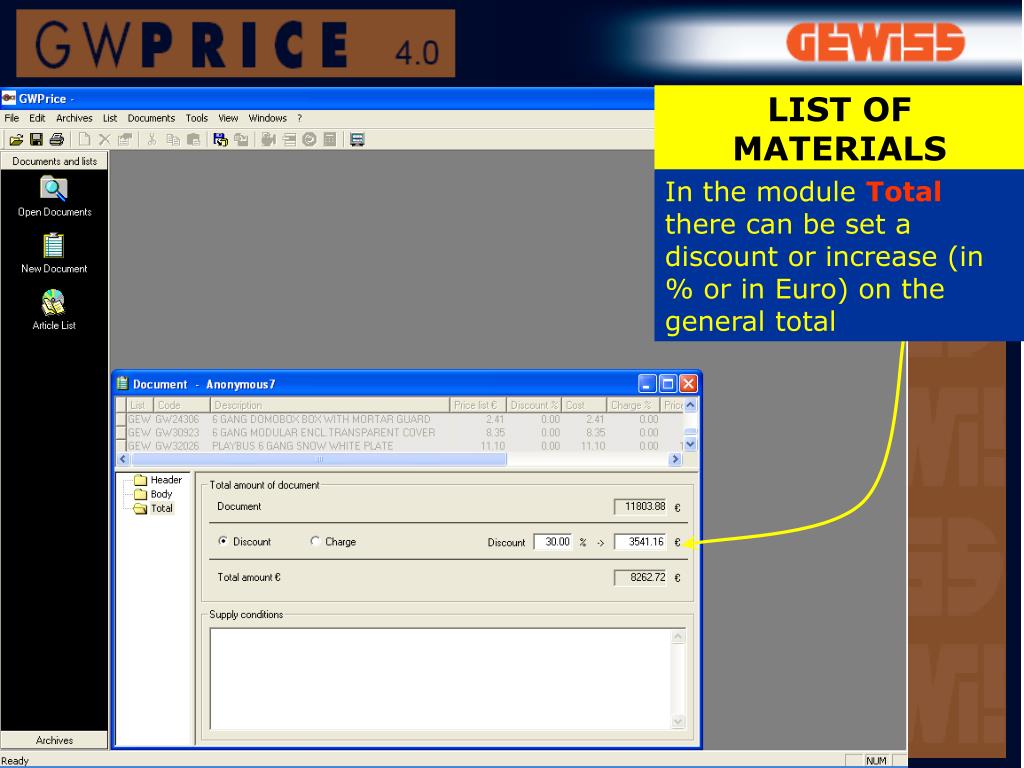
Task: Click the Save floppy disk icon
Action: coord(37,139)
